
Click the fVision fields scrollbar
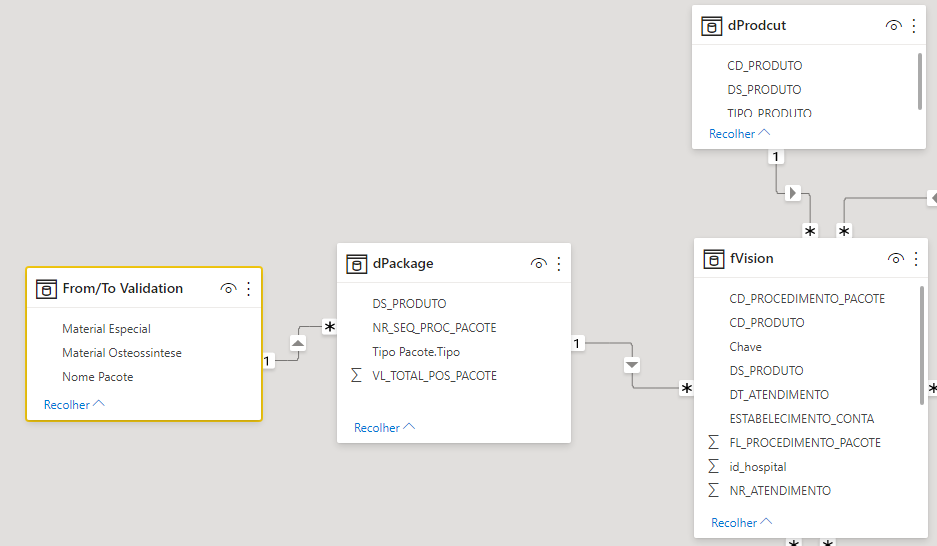coord(922,345)
